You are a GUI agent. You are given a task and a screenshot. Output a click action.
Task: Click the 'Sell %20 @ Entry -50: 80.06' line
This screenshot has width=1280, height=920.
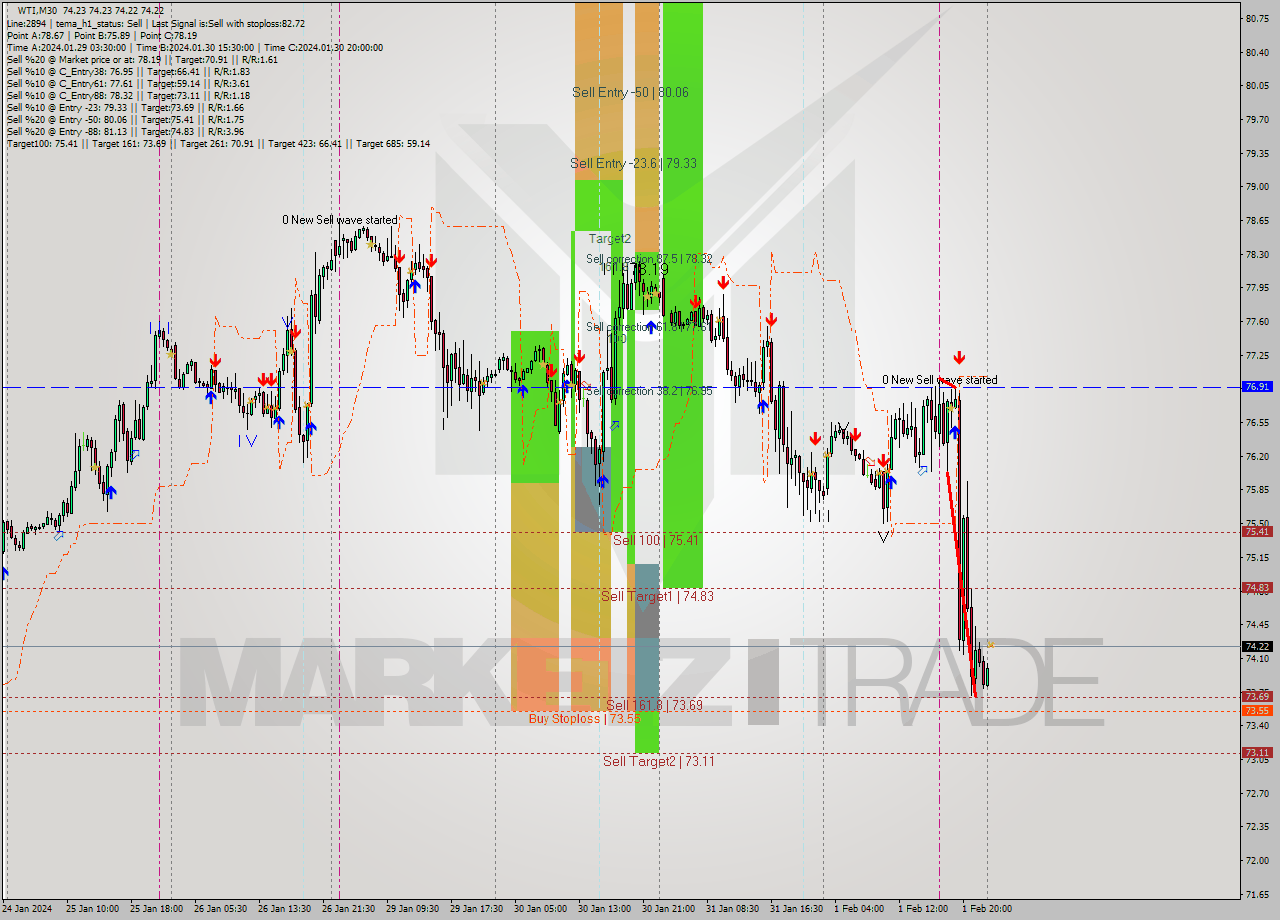[x=125, y=119]
